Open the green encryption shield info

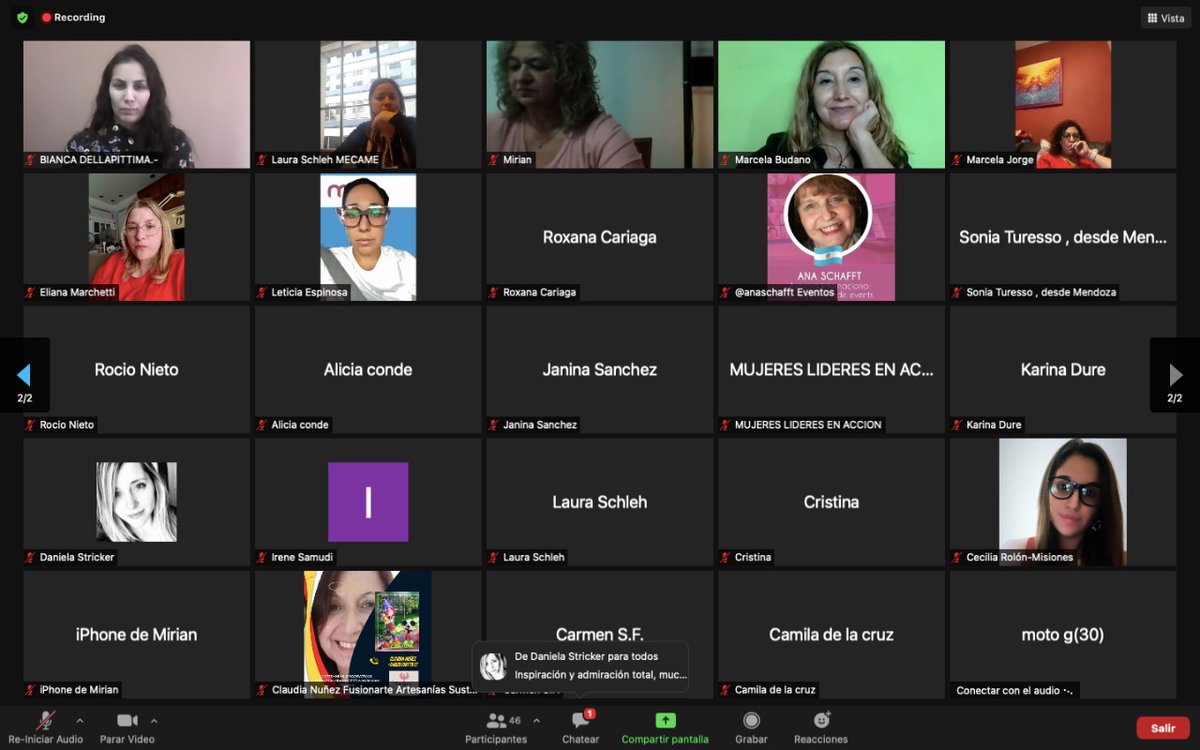pos(23,18)
